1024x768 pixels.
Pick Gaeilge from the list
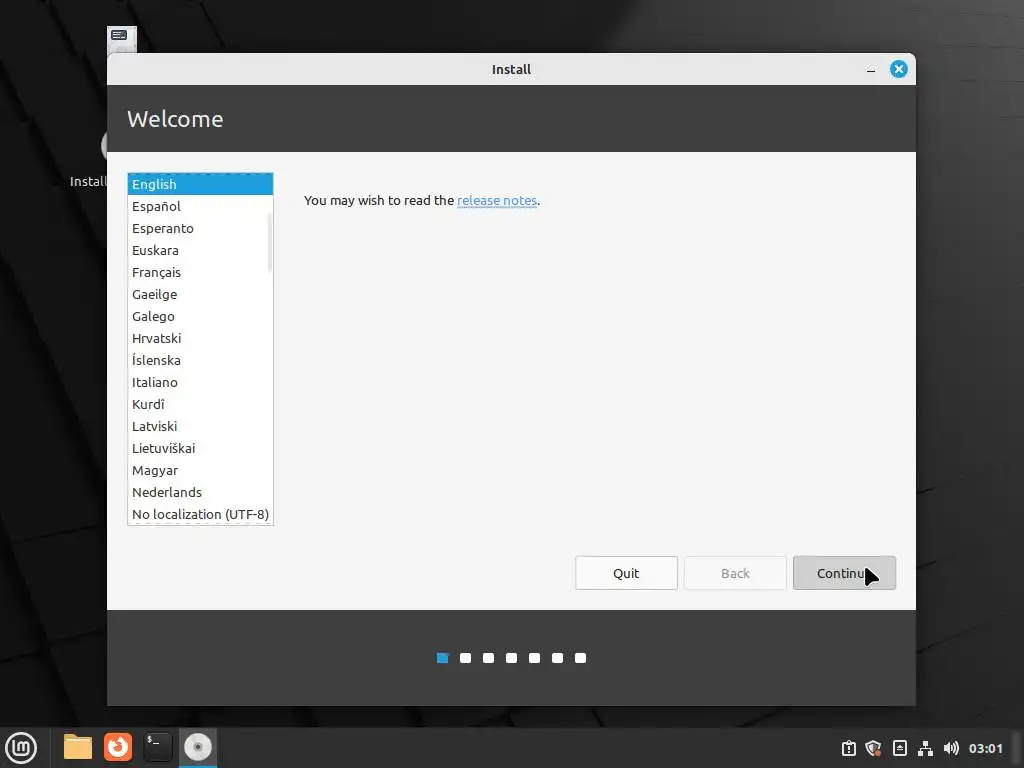(200, 295)
